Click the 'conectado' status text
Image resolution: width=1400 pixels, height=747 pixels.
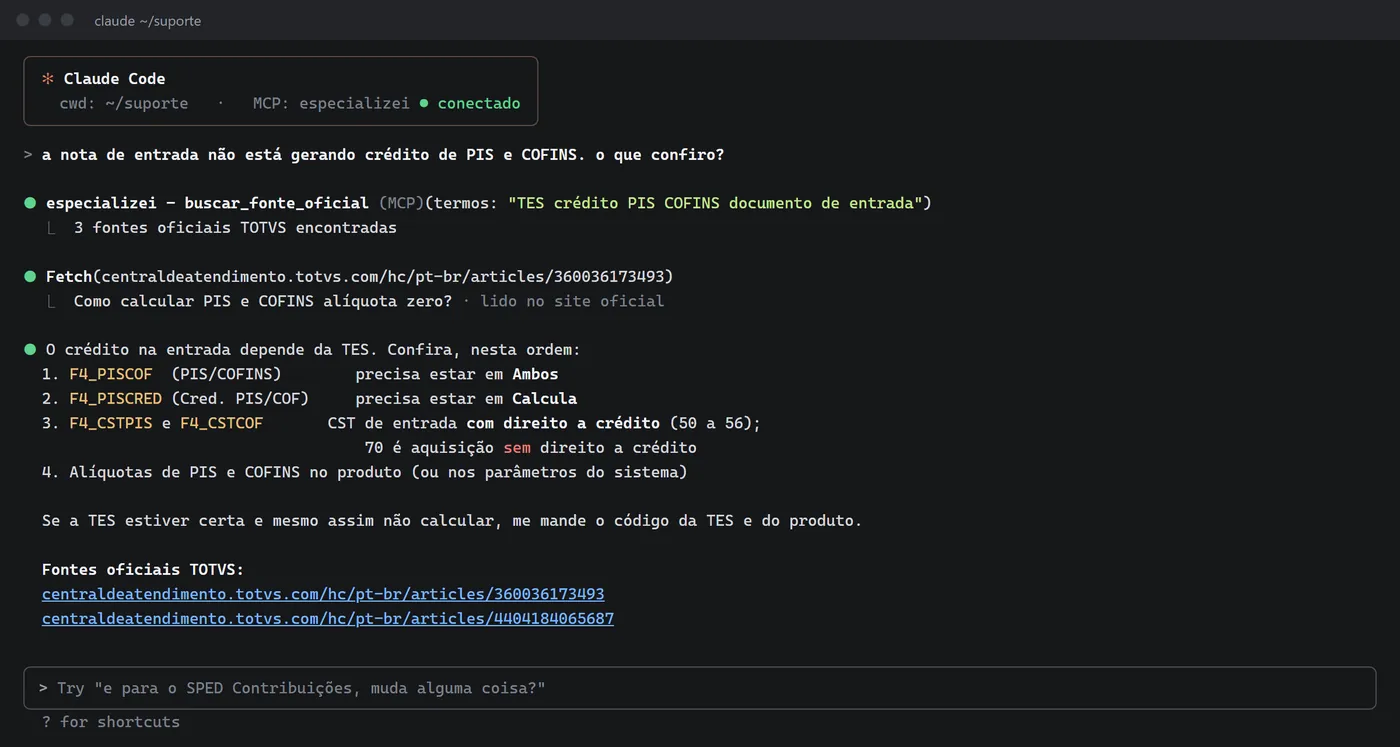[479, 103]
